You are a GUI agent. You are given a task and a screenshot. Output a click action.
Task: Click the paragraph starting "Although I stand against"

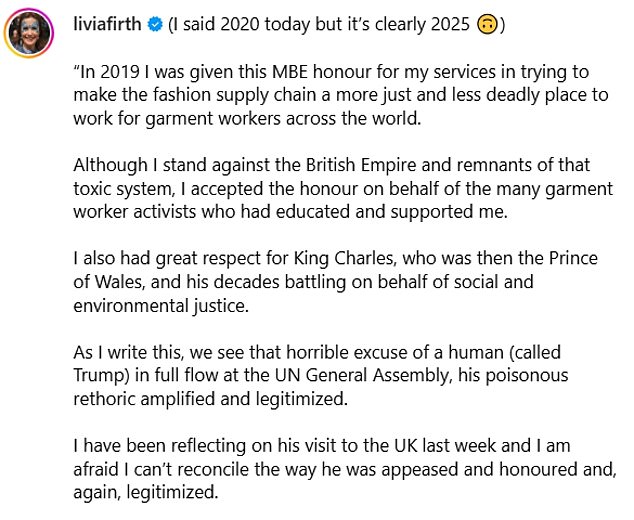click(x=330, y=188)
